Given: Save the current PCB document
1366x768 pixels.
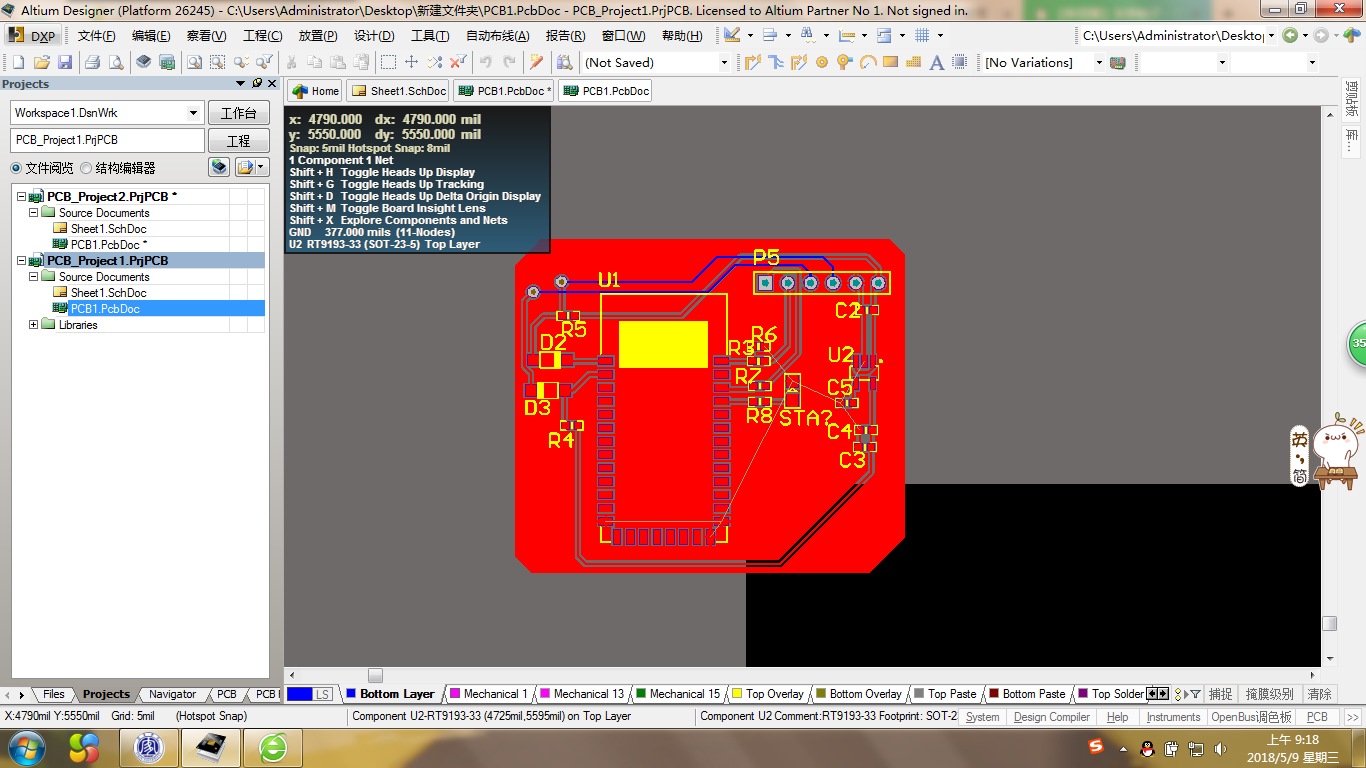Looking at the screenshot, I should pyautogui.click(x=65, y=62).
